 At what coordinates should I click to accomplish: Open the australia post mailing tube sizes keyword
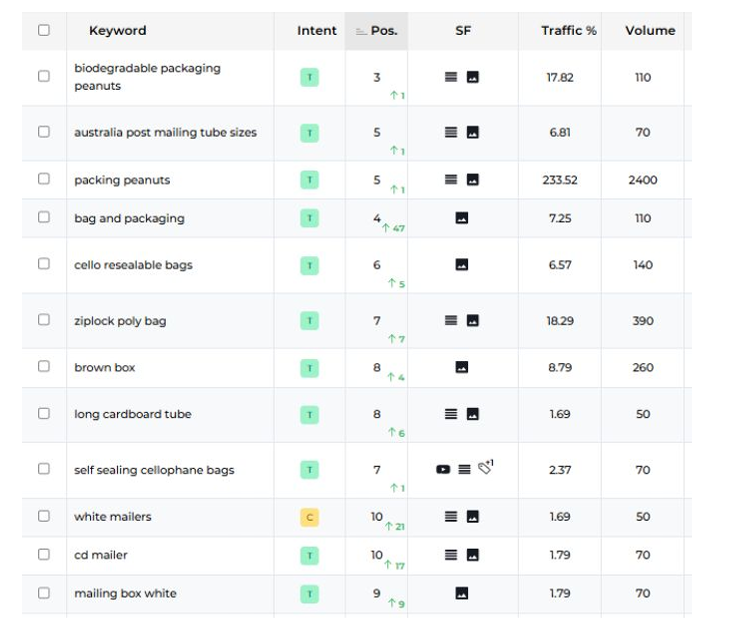pos(165,132)
